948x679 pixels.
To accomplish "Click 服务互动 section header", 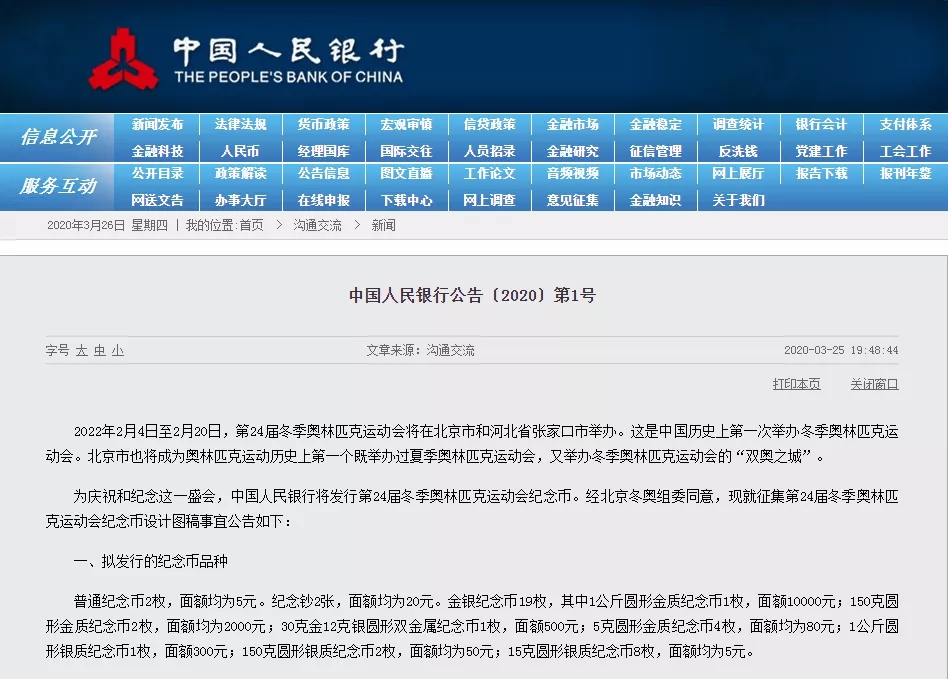I will [x=58, y=186].
